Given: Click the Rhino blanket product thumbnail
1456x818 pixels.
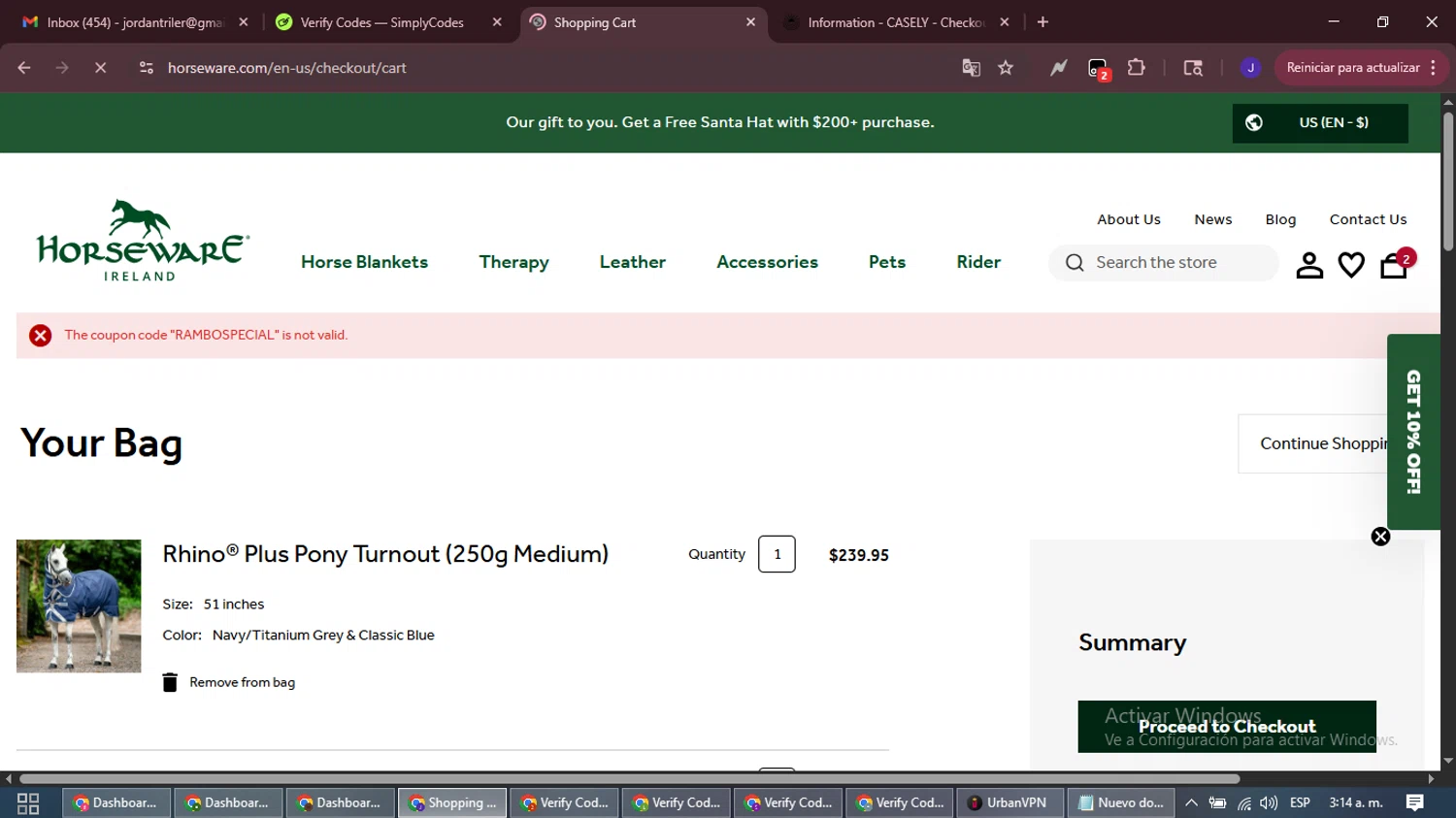Looking at the screenshot, I should [79, 606].
